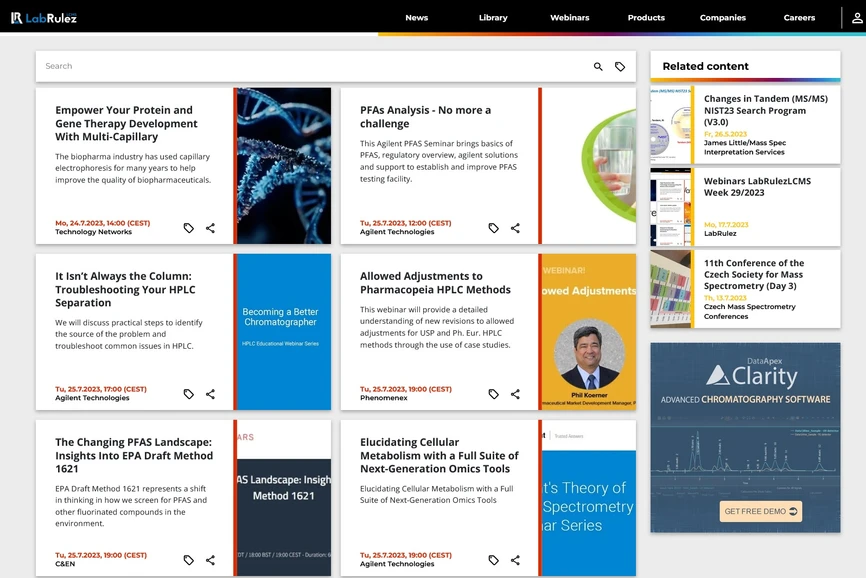Image resolution: width=866 pixels, height=578 pixels.
Task: Open the search magnifier icon
Action: point(598,66)
